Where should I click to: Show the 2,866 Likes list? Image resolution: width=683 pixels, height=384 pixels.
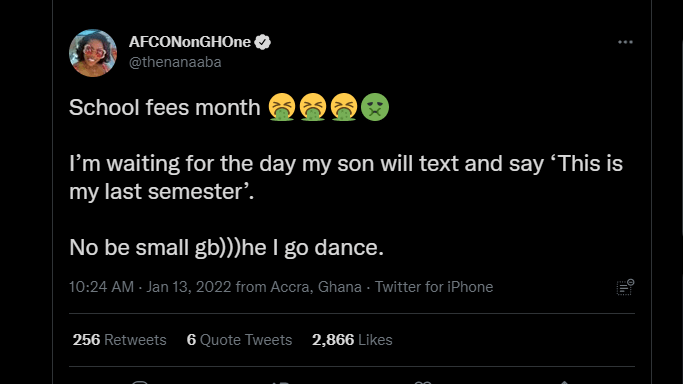(x=352, y=340)
